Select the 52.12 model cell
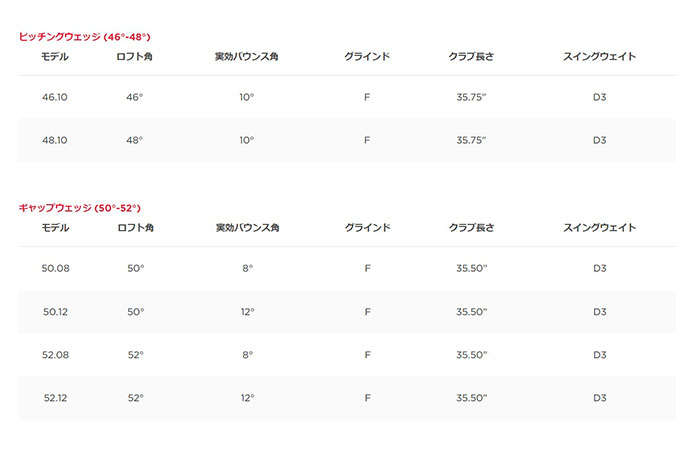 click(55, 398)
